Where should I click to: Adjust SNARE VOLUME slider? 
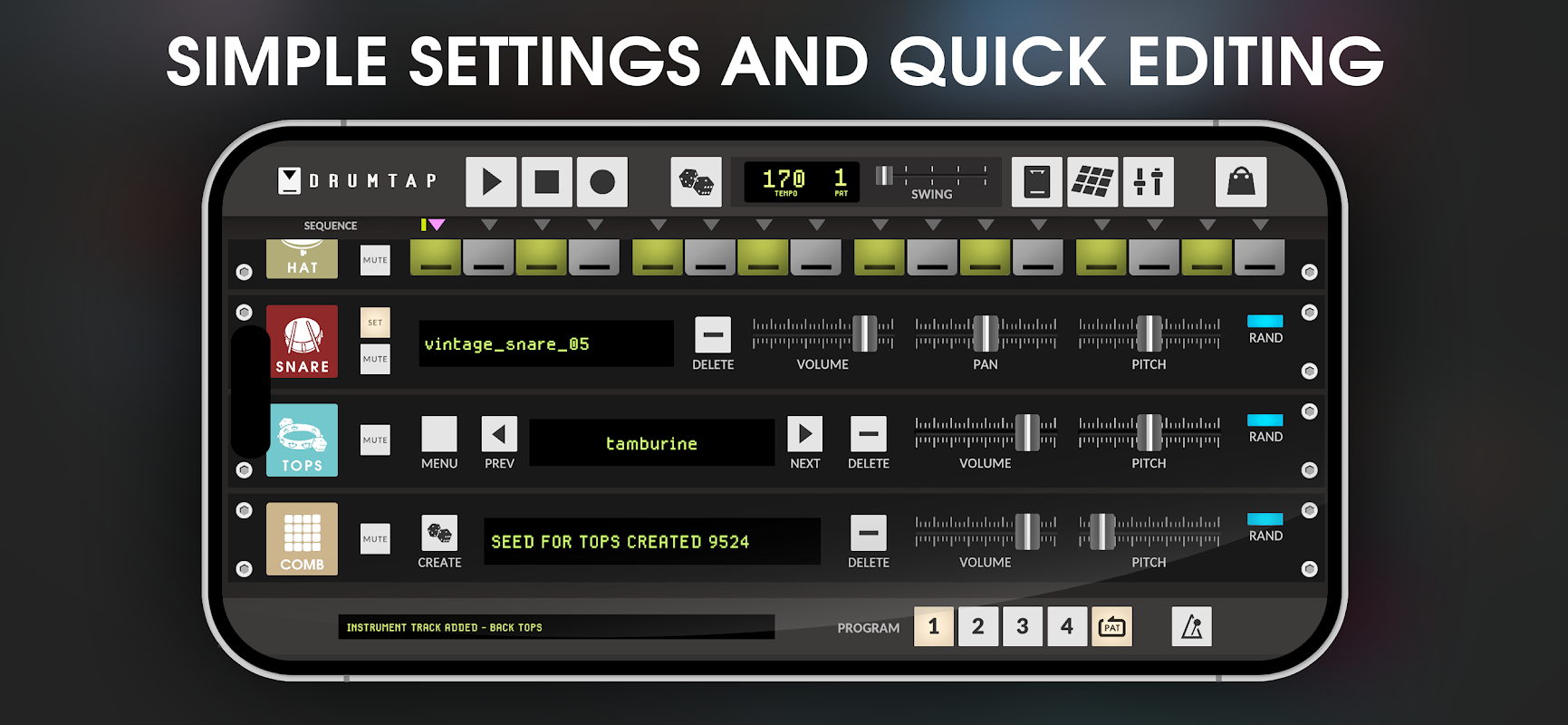(x=822, y=333)
